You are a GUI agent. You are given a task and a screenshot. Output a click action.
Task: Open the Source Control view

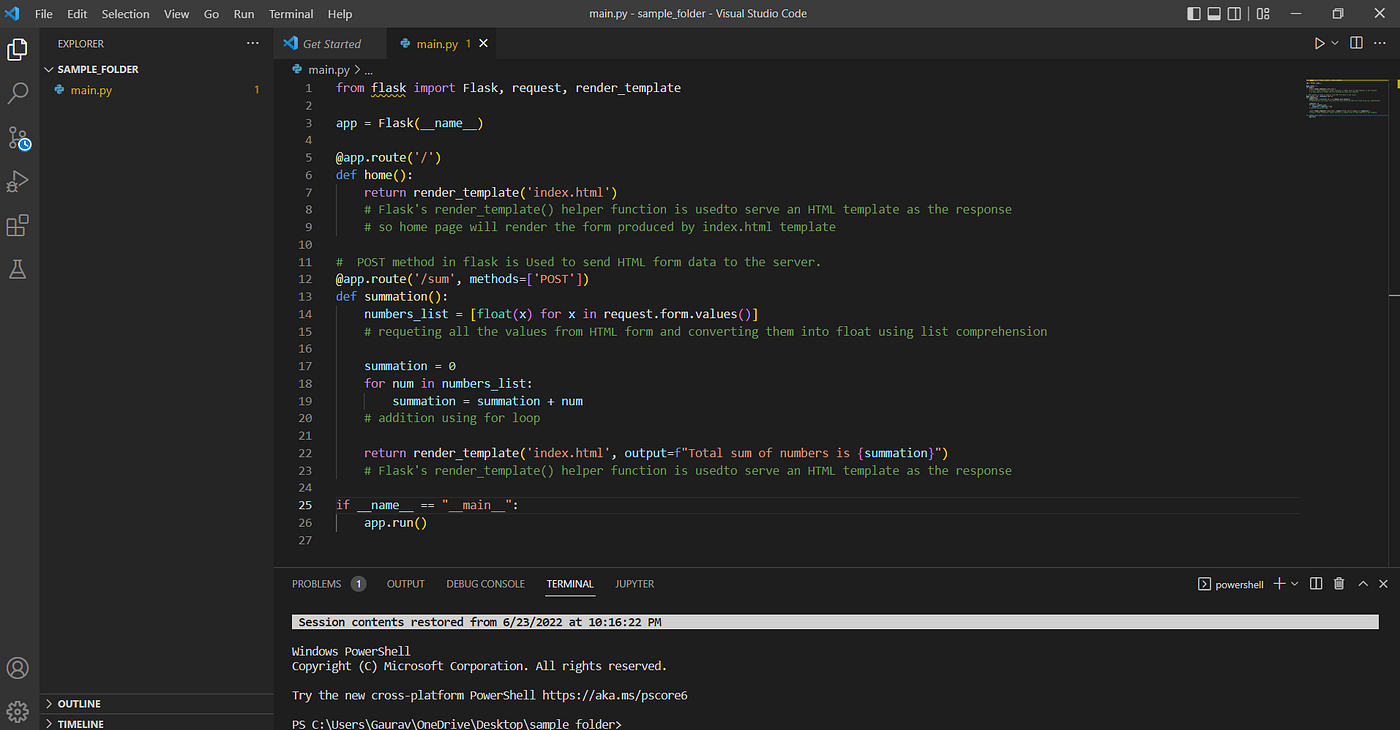click(x=18, y=138)
